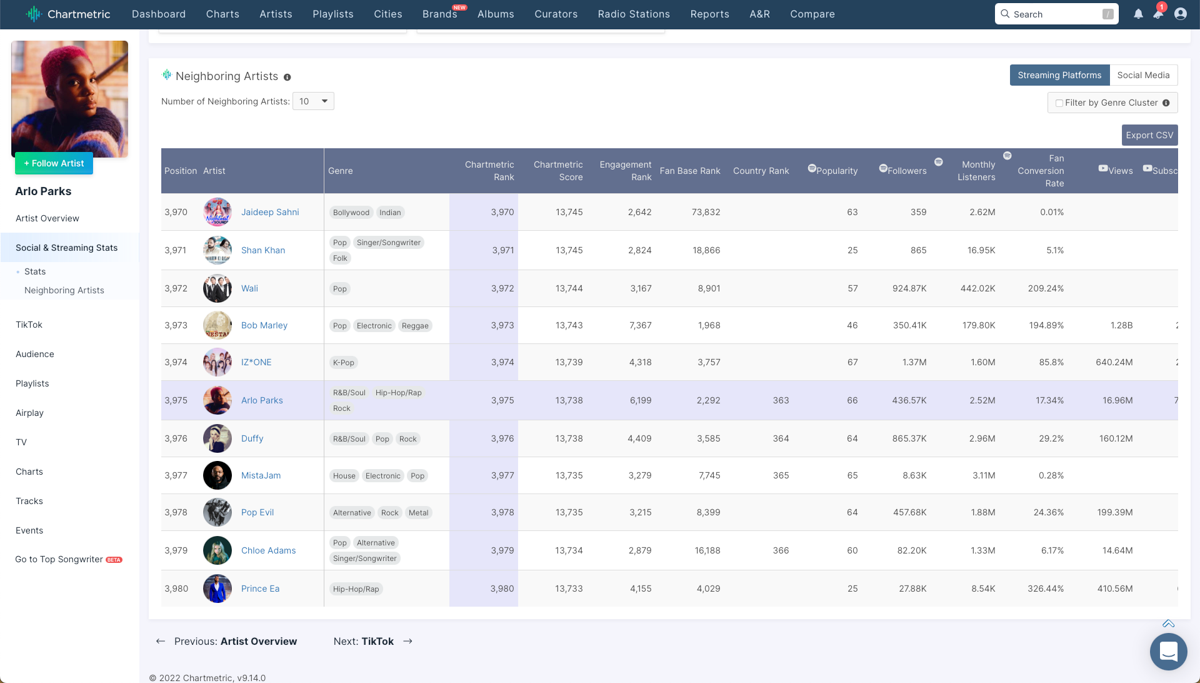Click Prince Ea's avatar picture
The image size is (1200, 683).
217,588
